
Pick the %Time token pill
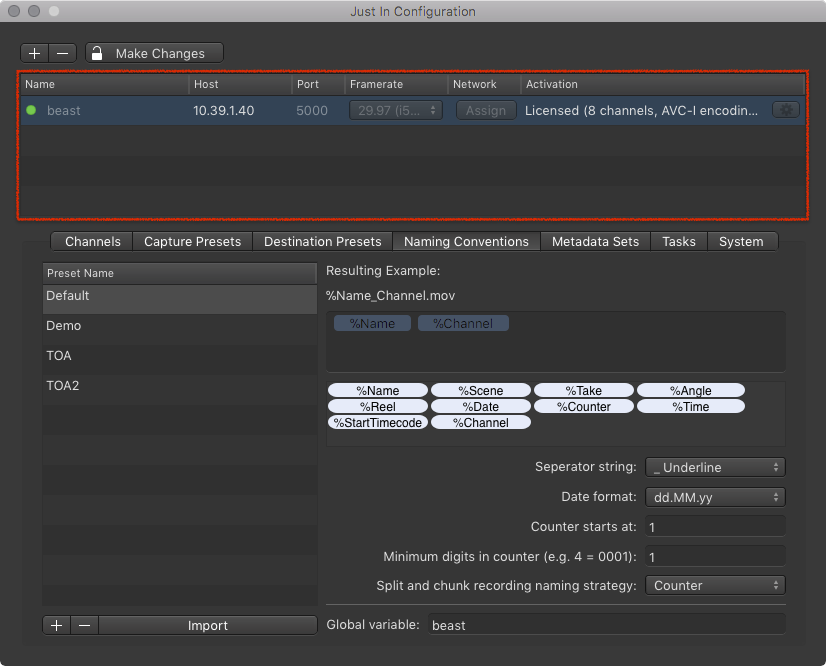691,406
